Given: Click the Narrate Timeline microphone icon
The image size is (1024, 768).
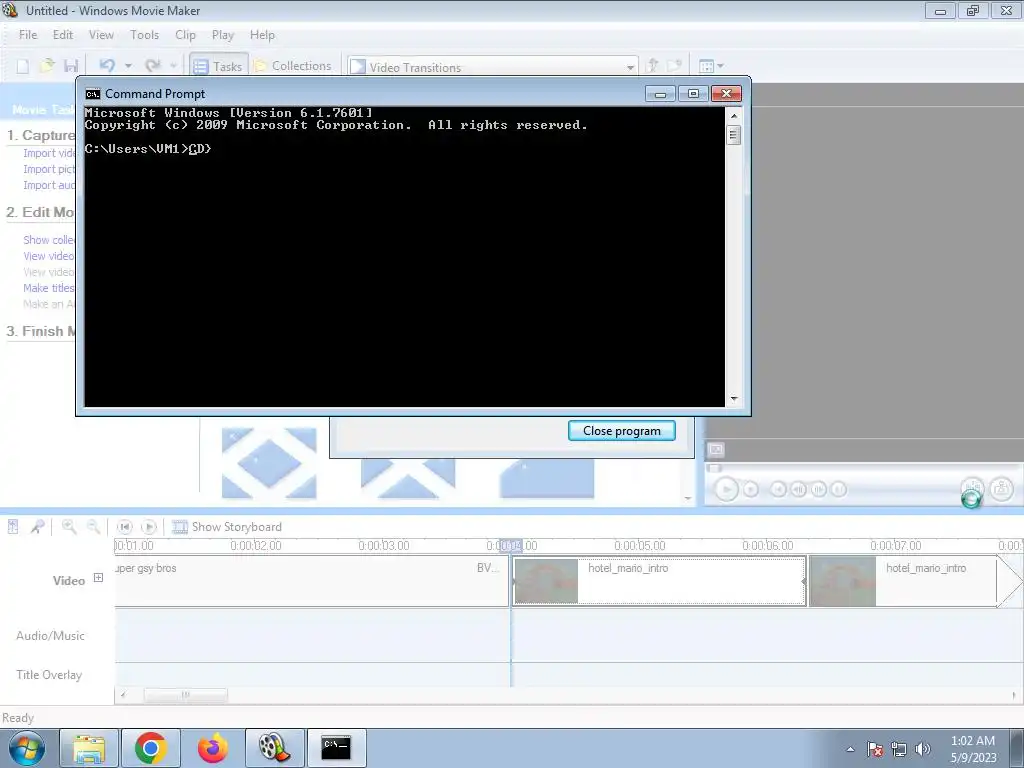Looking at the screenshot, I should click(37, 526).
